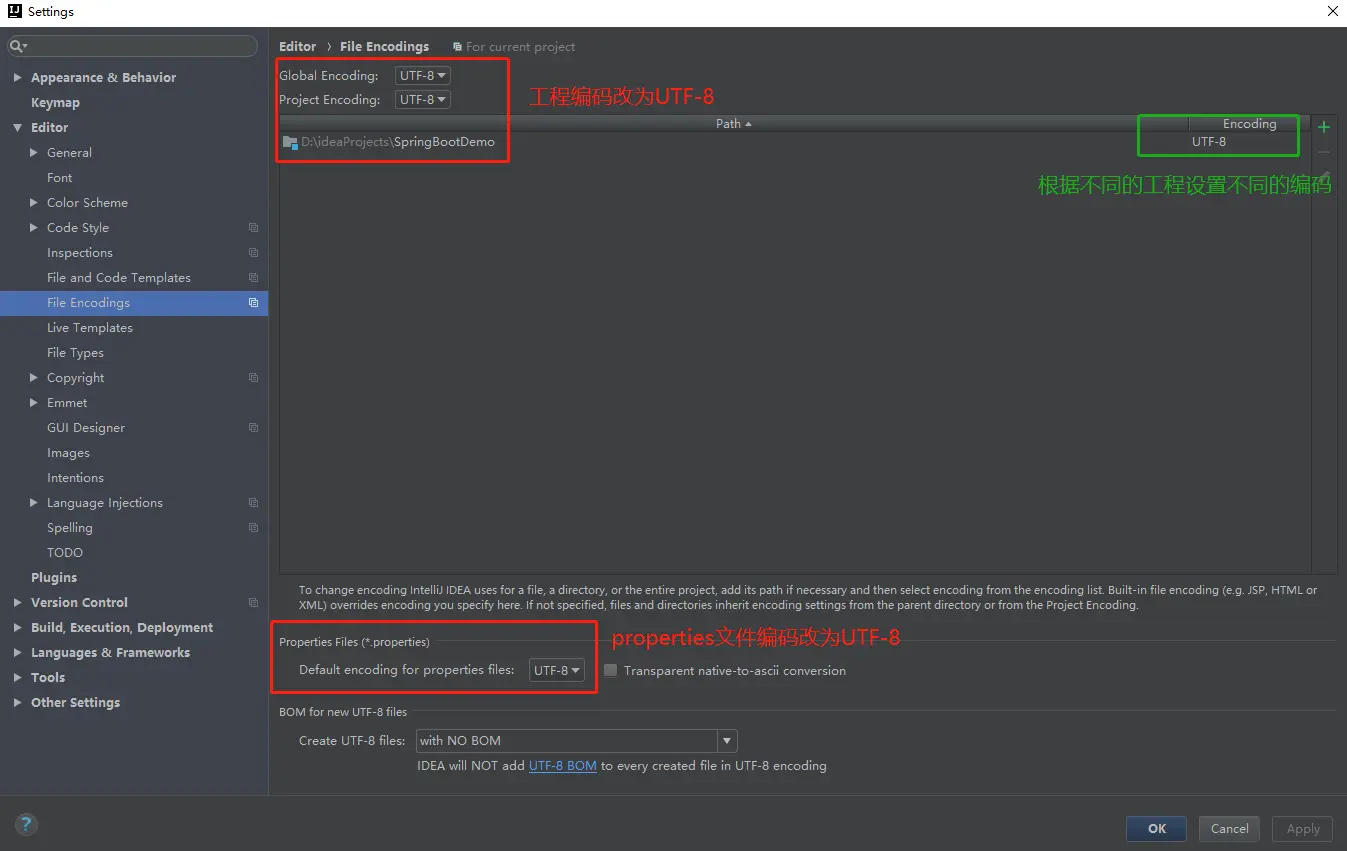Click the OK button
The height and width of the screenshot is (851, 1347).
[1156, 828]
